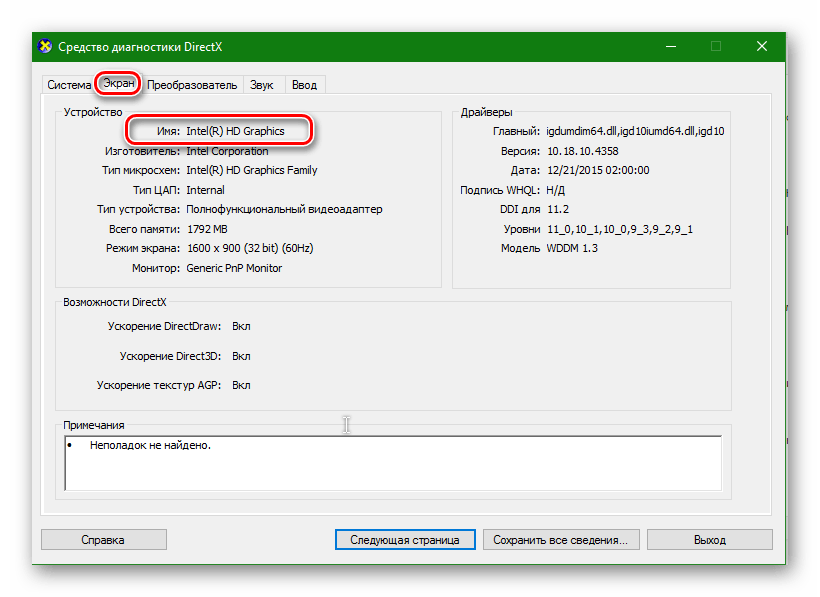Viewport: 820px width, 597px height.
Task: Click the DirectX icon in title bar
Action: 45,46
